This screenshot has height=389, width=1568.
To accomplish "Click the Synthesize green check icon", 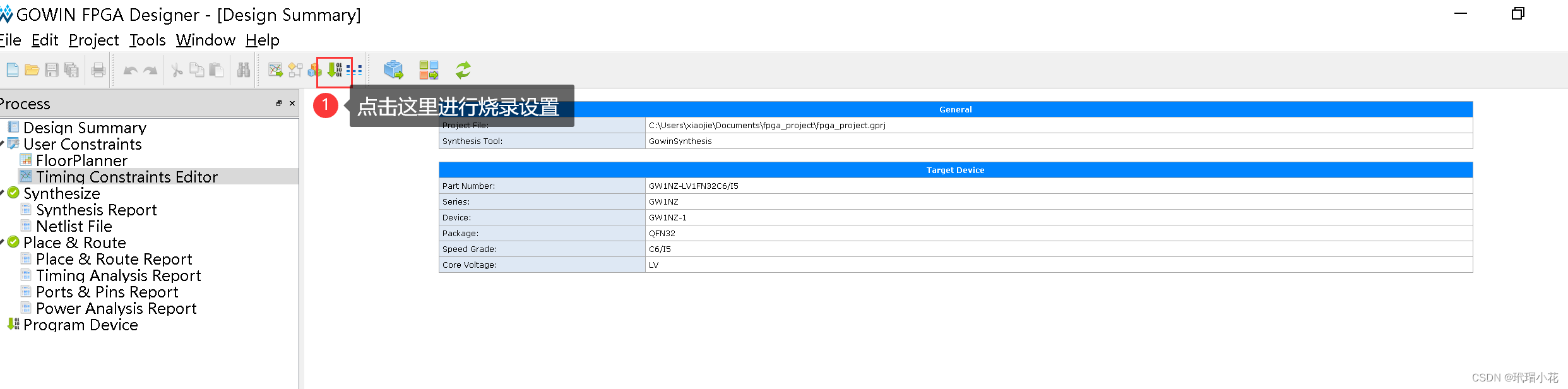I will 13,193.
